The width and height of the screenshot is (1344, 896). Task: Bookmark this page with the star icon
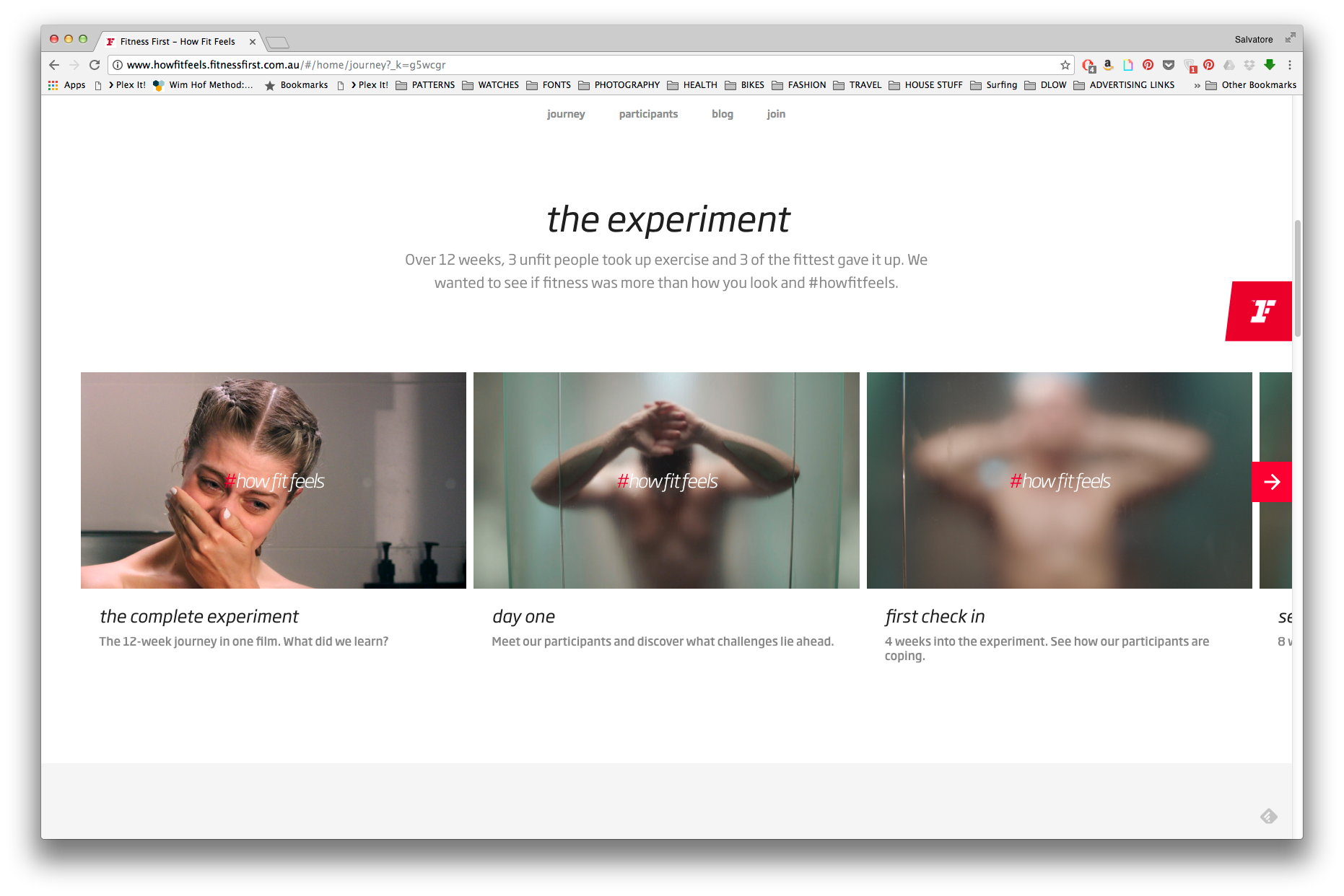tap(1065, 65)
